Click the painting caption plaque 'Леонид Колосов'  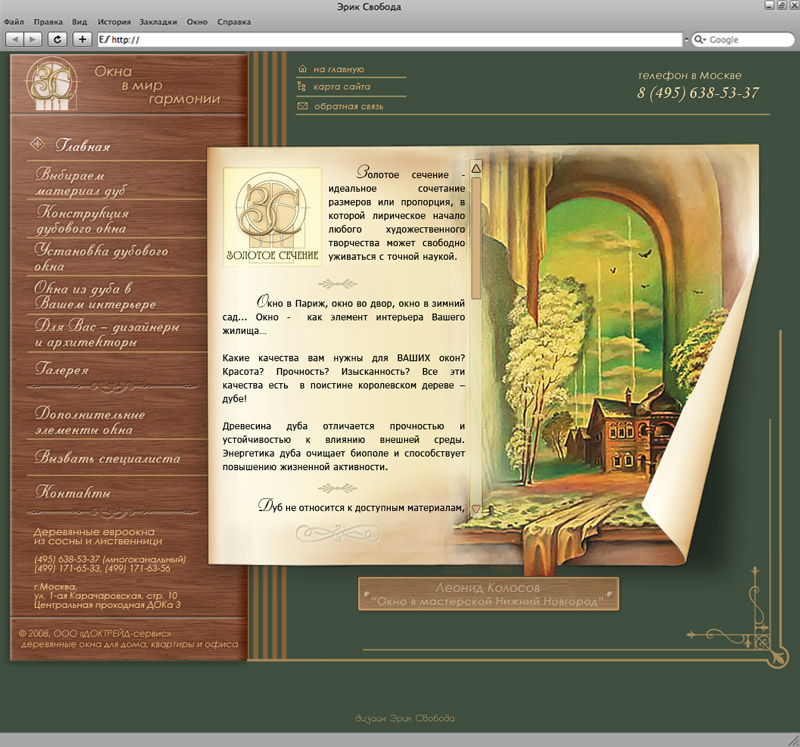(x=488, y=594)
